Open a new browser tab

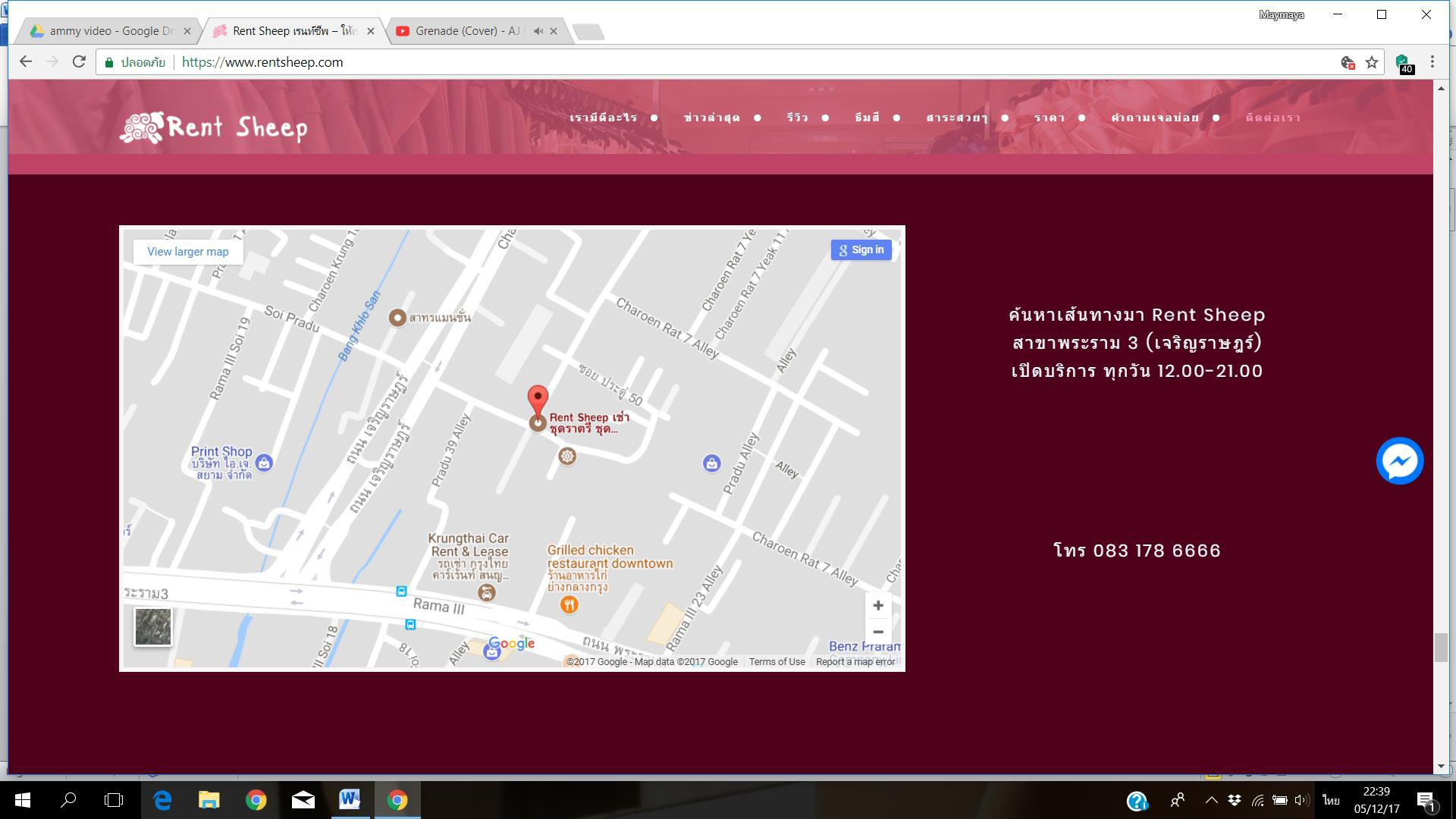(588, 32)
